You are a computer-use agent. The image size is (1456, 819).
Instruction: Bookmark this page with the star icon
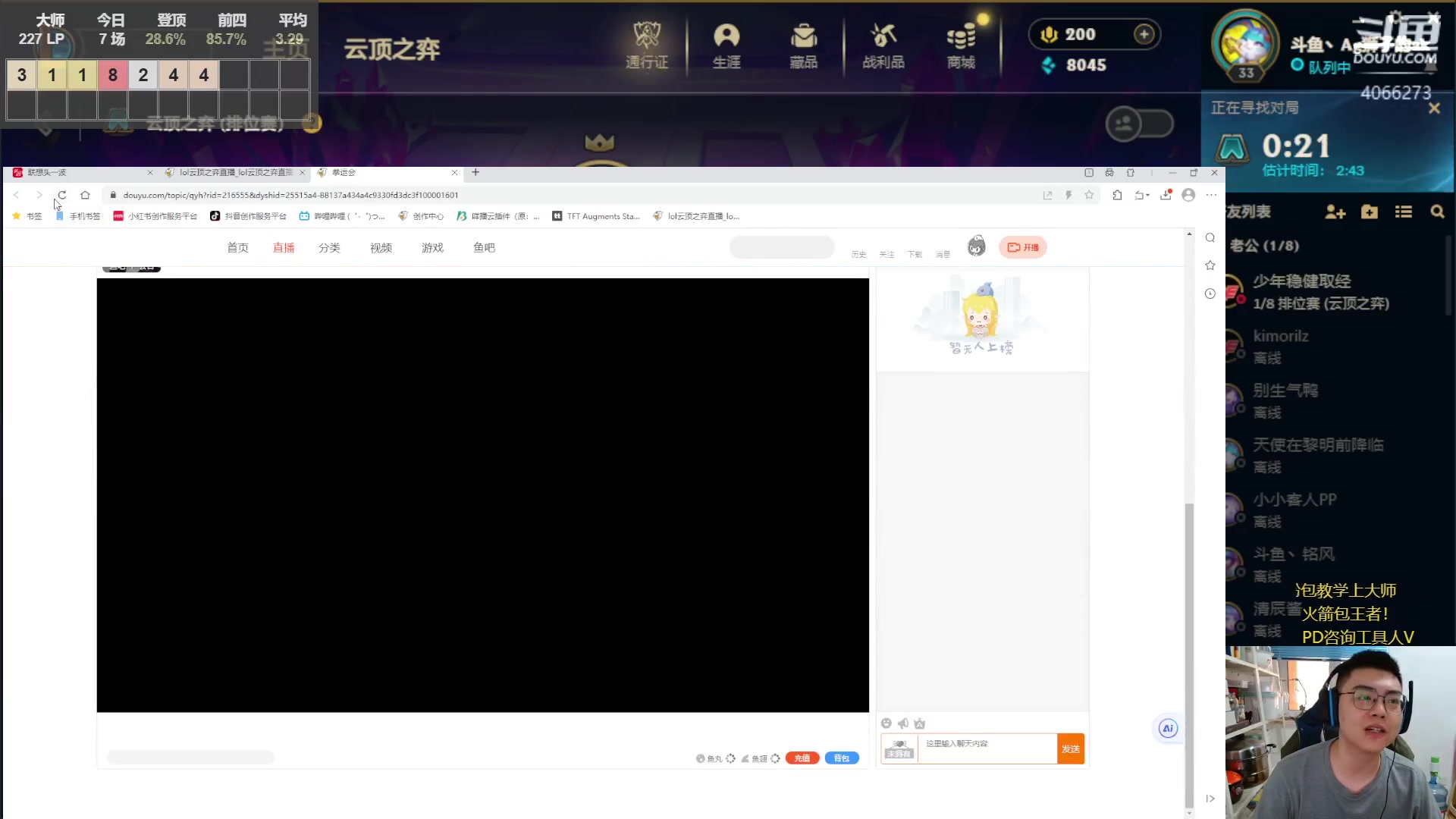1089,195
